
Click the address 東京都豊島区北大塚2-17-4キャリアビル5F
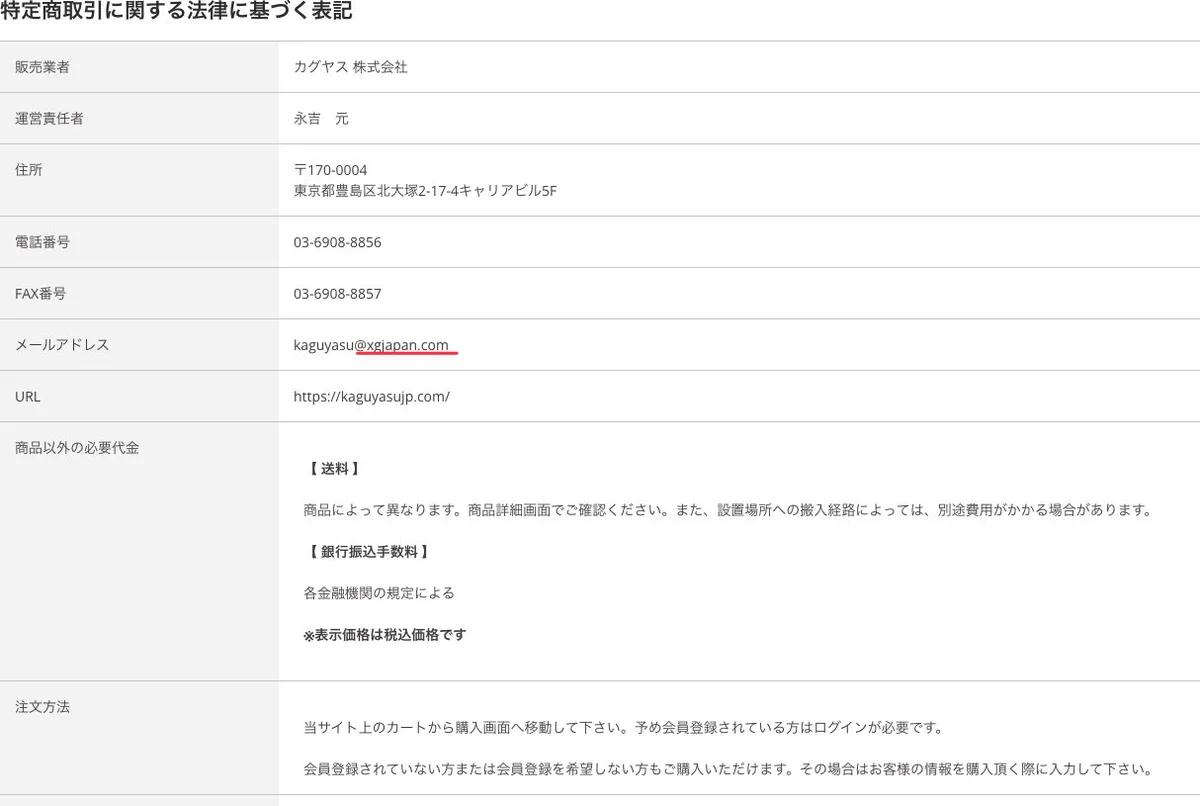[x=425, y=190]
